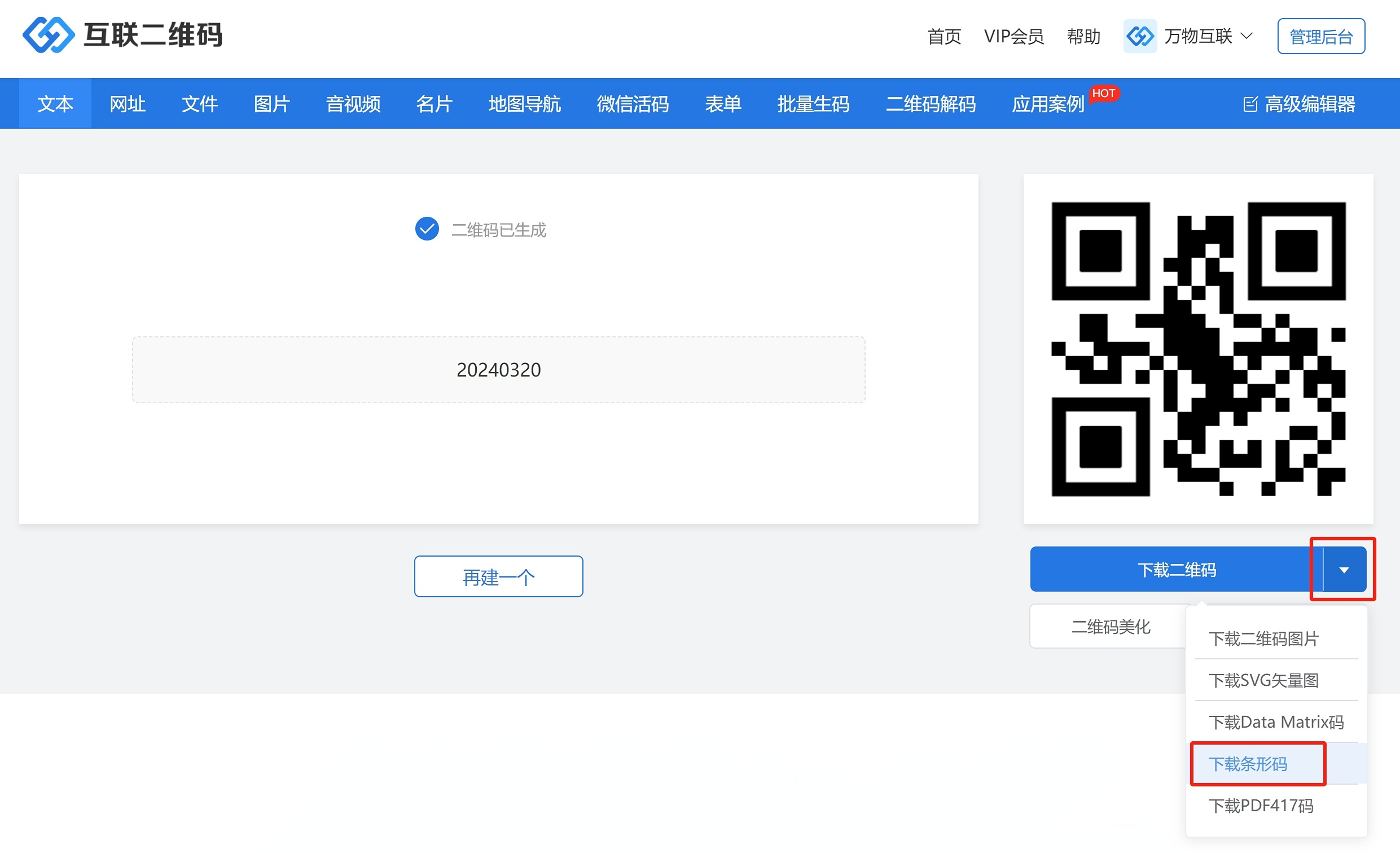Image resolution: width=1400 pixels, height=853 pixels.
Task: Open the 高级编辑器 link
Action: [1299, 104]
